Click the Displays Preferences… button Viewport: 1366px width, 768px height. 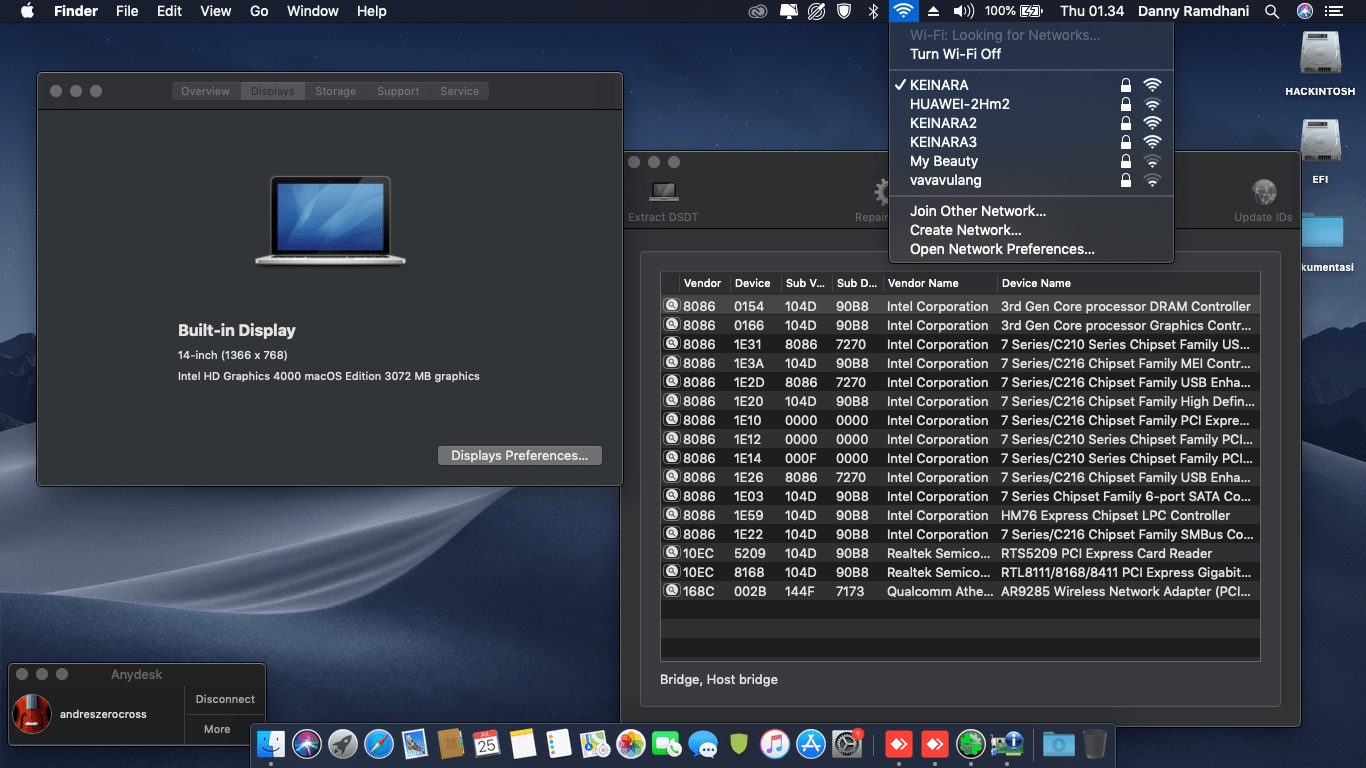[520, 455]
